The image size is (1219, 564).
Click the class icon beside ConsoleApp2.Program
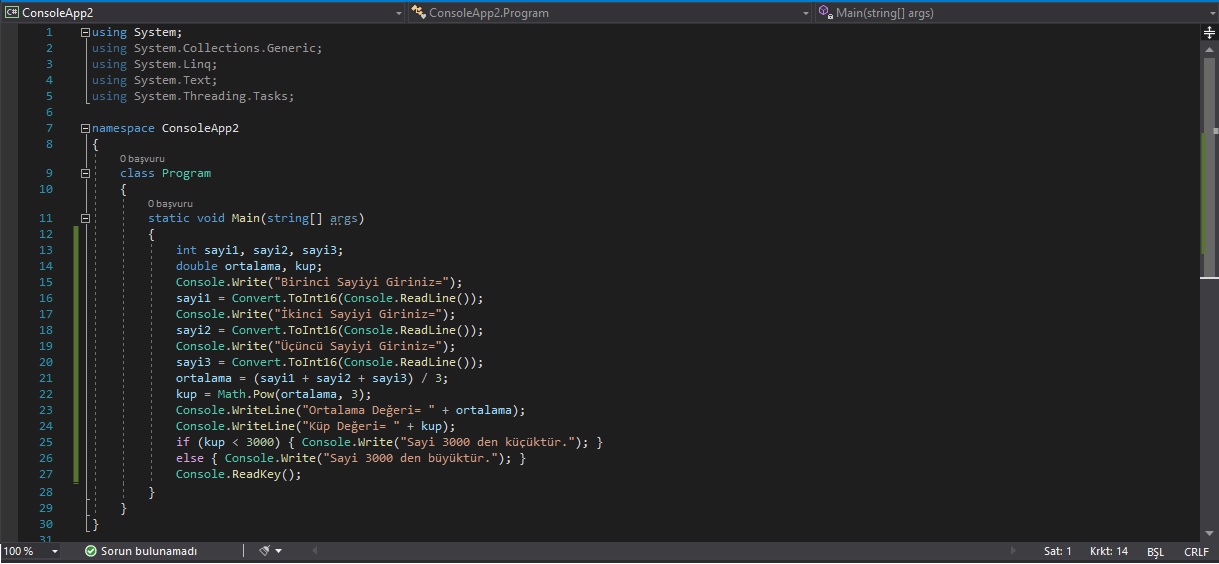(x=418, y=13)
